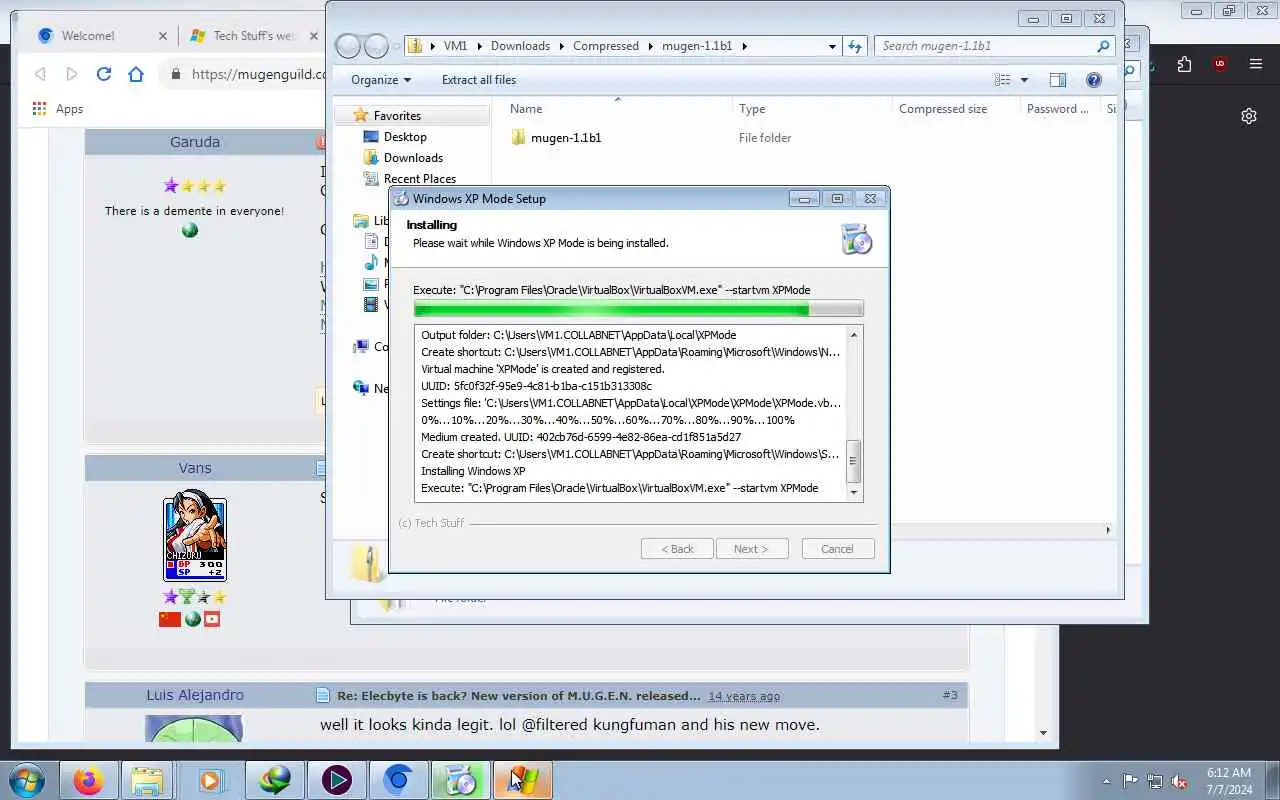Go forward in Explorer window
1280x800 pixels.
pyautogui.click(x=376, y=46)
